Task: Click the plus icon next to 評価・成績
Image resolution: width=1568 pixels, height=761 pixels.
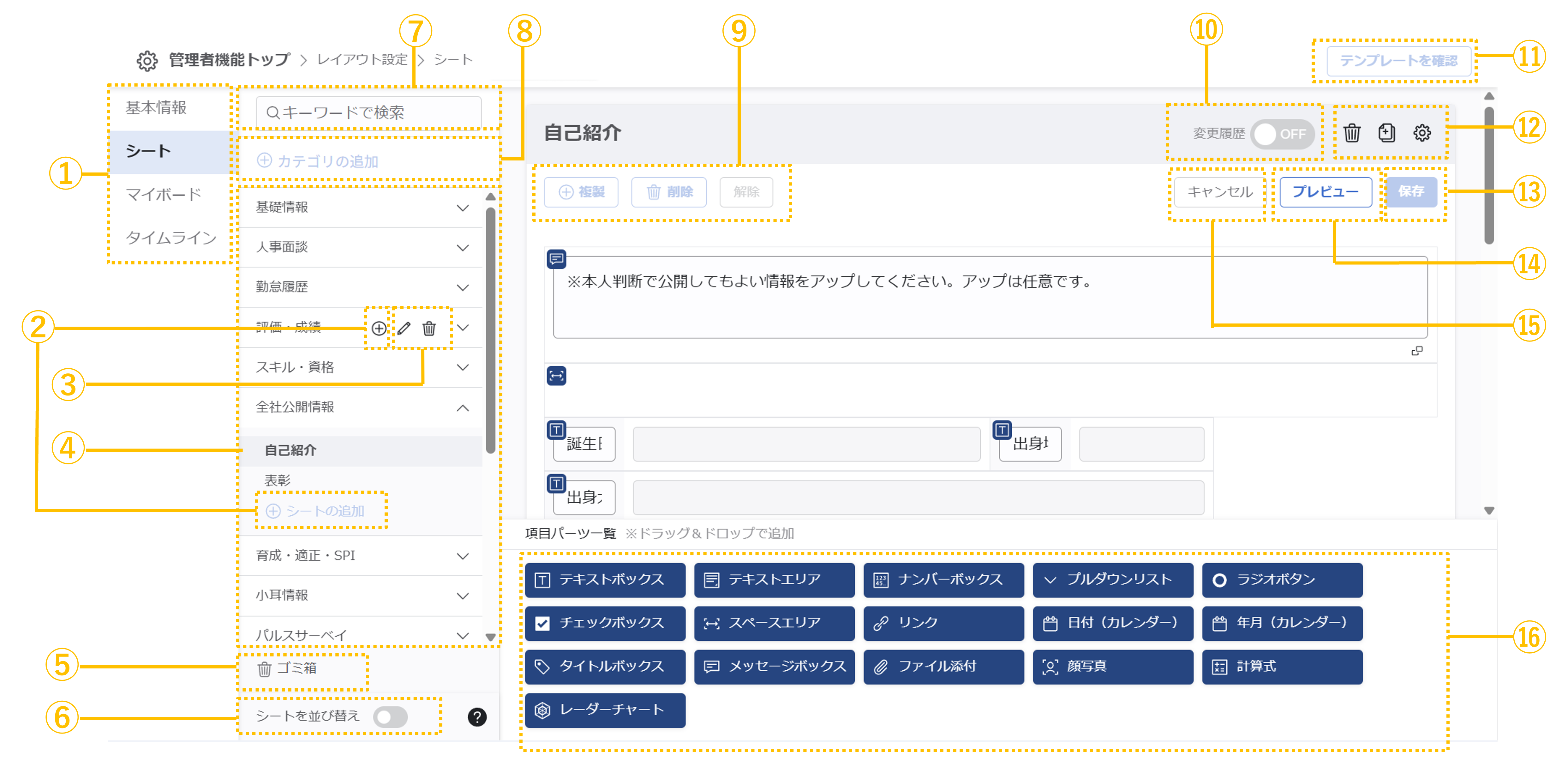Action: [379, 328]
